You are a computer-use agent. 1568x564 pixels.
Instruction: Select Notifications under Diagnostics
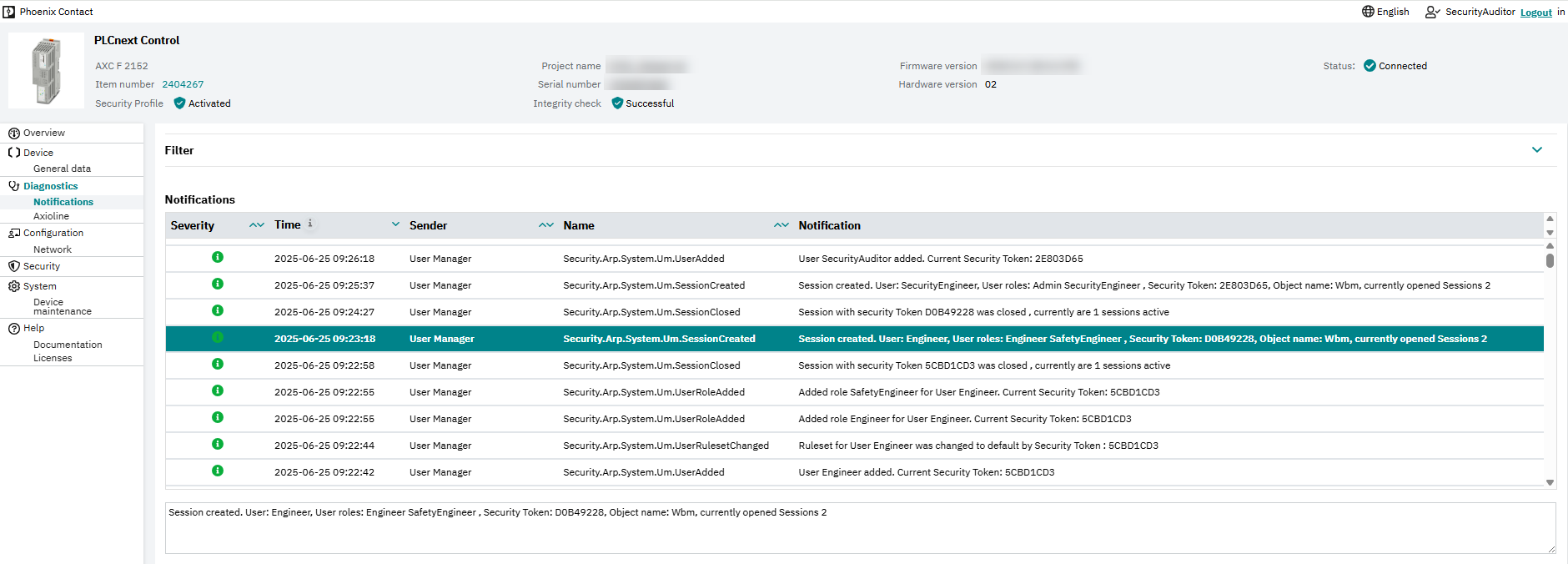point(63,202)
